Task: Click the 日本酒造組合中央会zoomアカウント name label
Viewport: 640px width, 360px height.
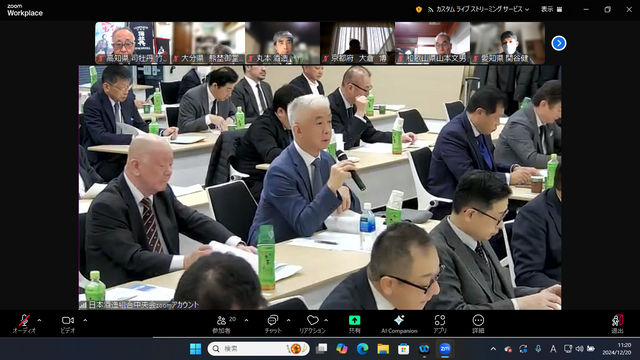Action: 144,305
